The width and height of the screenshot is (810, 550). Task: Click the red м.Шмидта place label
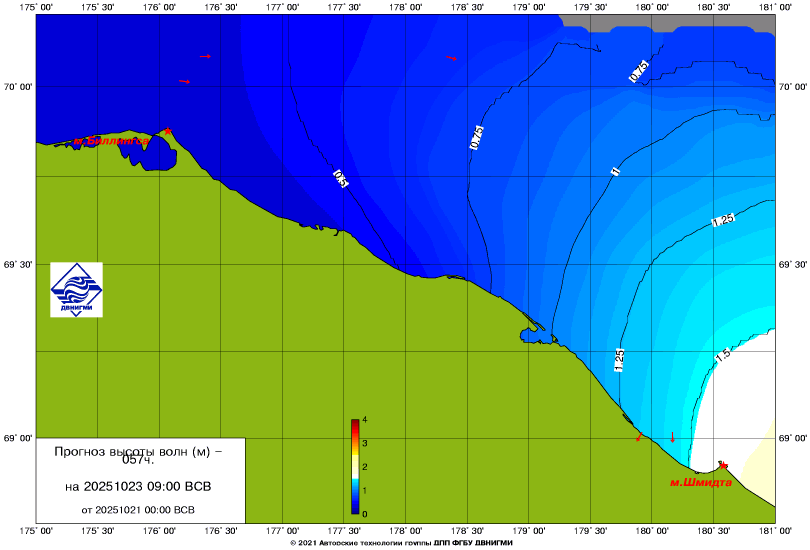700,482
